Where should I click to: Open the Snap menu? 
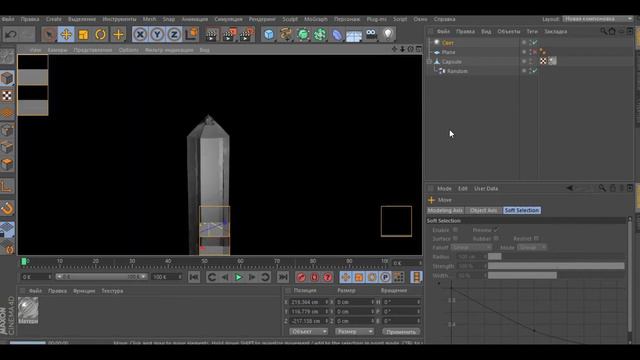[x=169, y=19]
